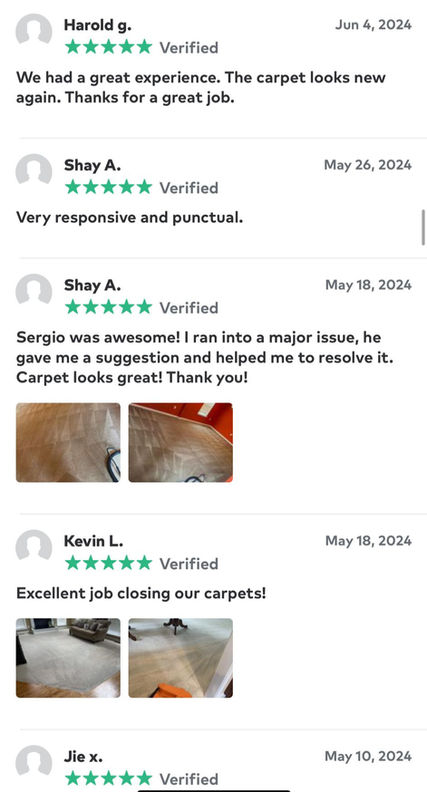Screen dimensions: 427x792
Task: Click the Jun 4, 2024 review date
Action: click(x=373, y=25)
